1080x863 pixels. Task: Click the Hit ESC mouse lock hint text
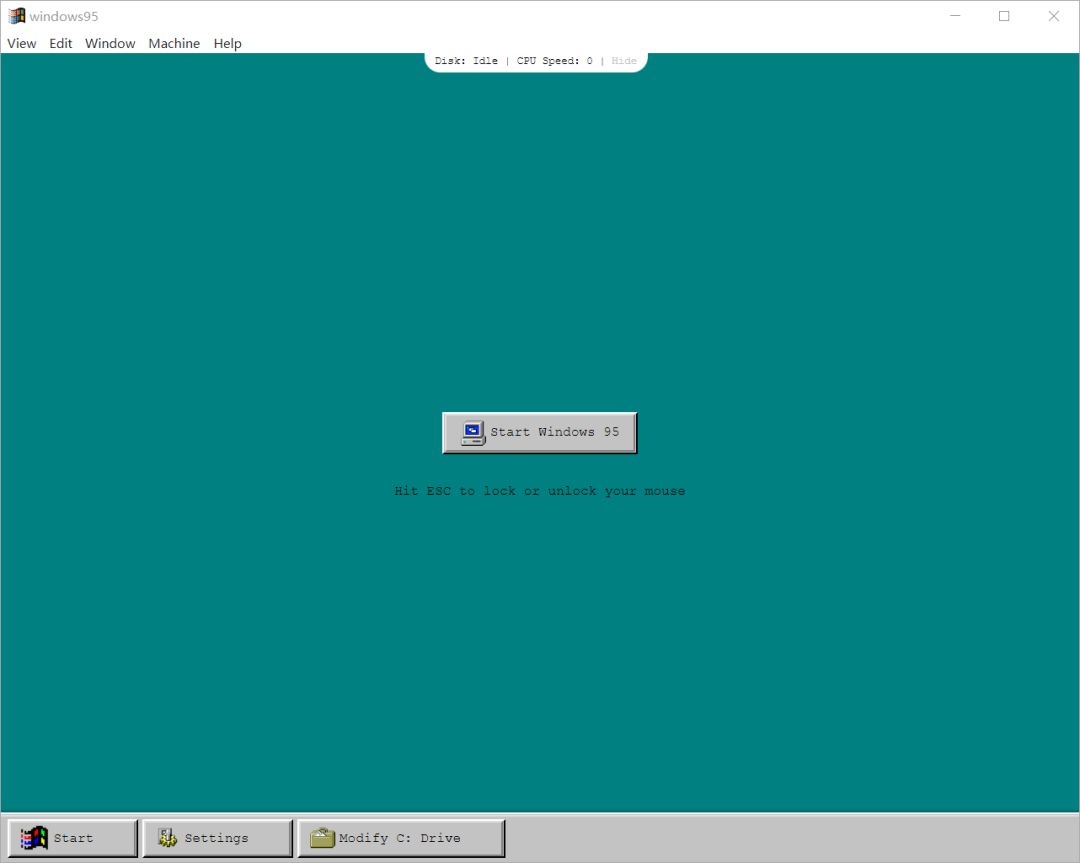(x=539, y=490)
